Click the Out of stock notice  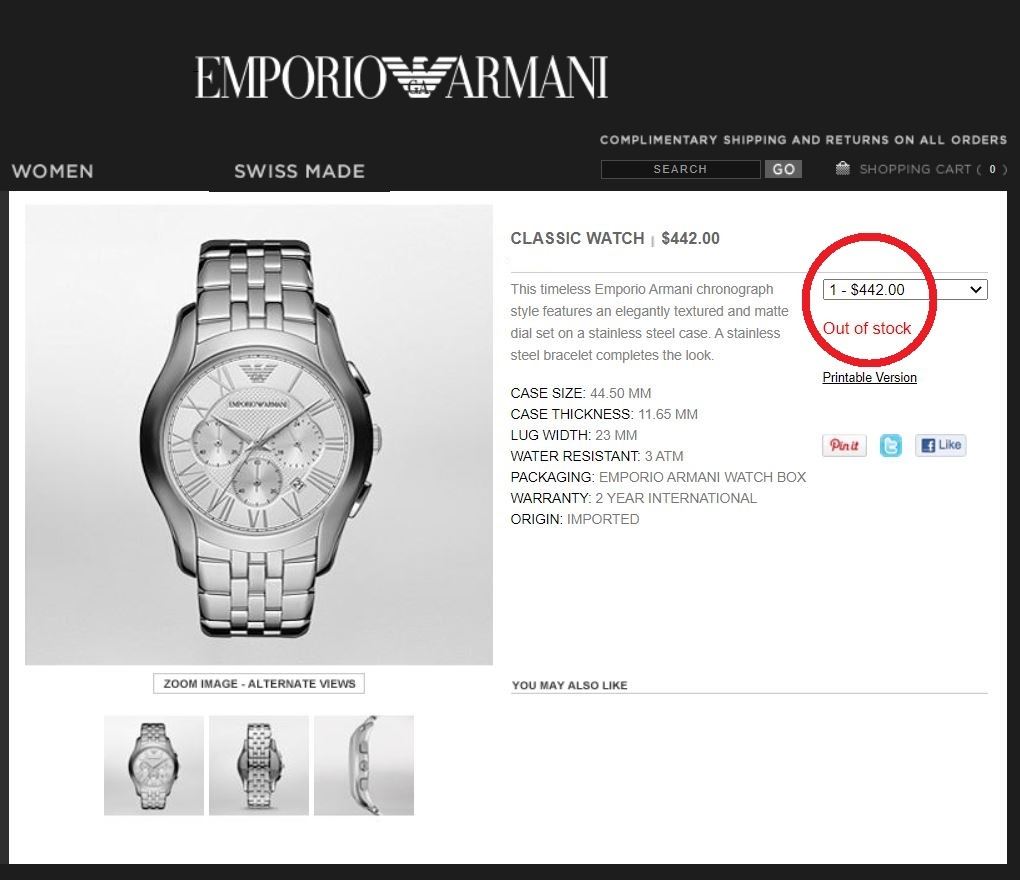pos(866,328)
